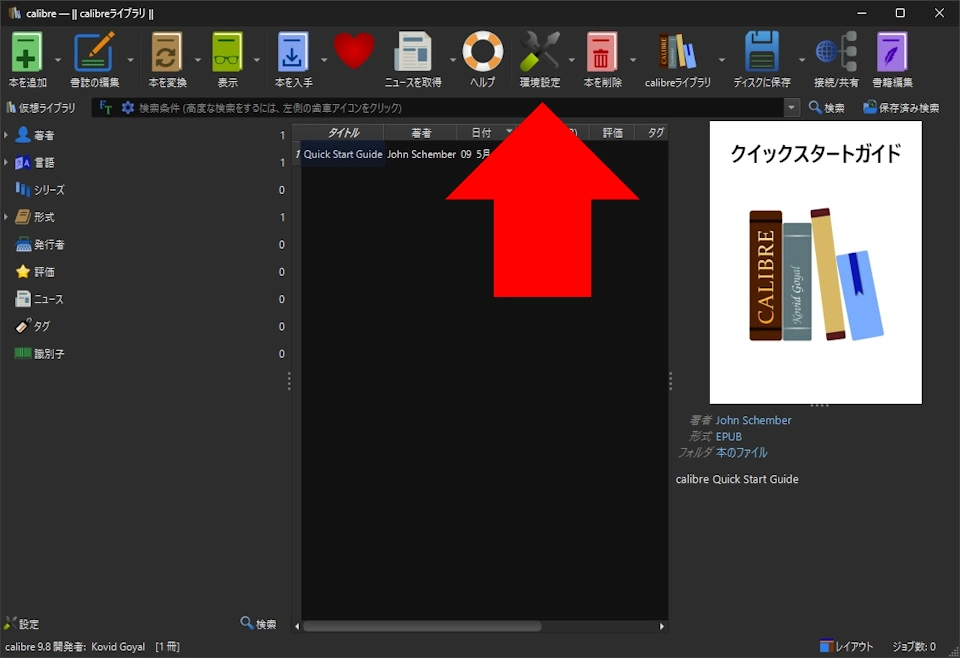The image size is (960, 658).
Task: Click ジョブ数: 0 jobs indicator
Action: (913, 646)
